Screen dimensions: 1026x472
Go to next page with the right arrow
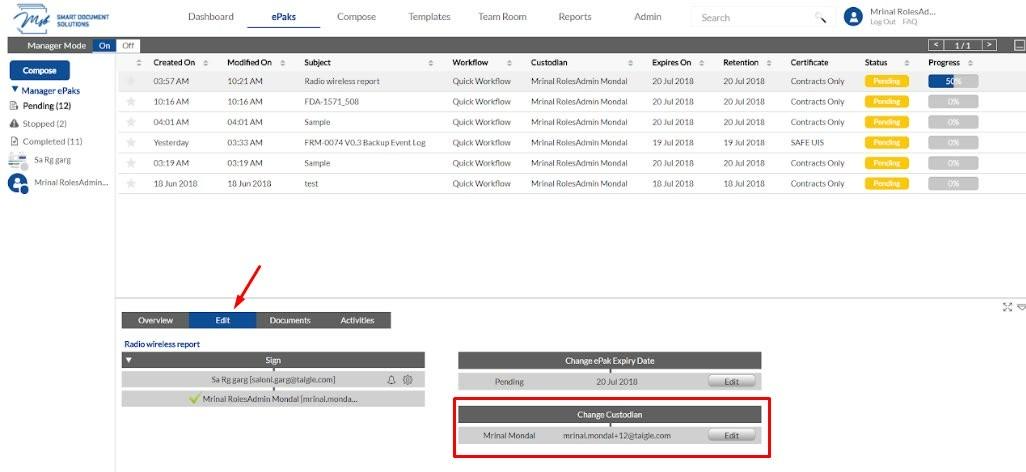coord(989,45)
